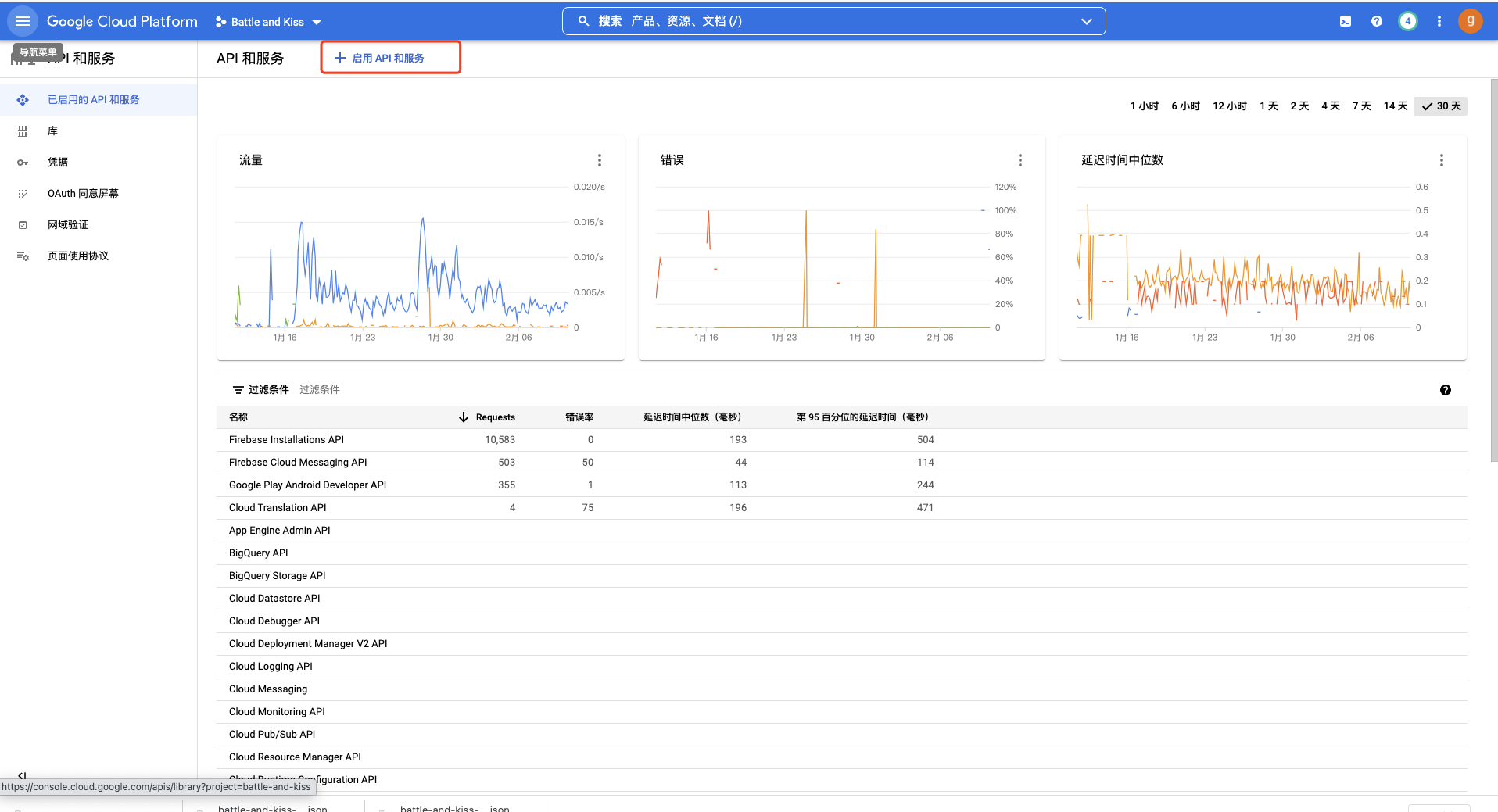1498x812 pixels.
Task: Open the library icon in the sidebar
Action: (23, 131)
